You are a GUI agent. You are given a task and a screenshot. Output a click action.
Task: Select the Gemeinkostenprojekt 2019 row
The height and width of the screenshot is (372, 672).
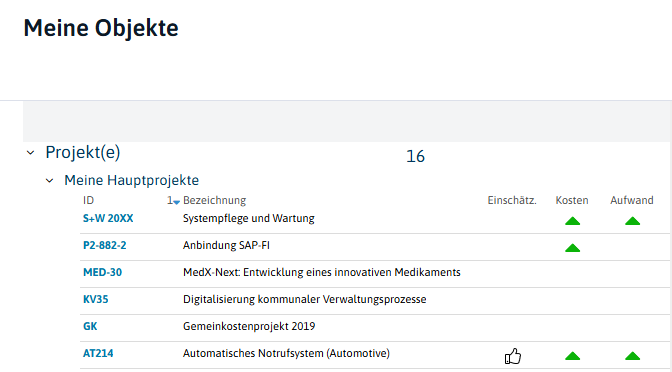375,328
